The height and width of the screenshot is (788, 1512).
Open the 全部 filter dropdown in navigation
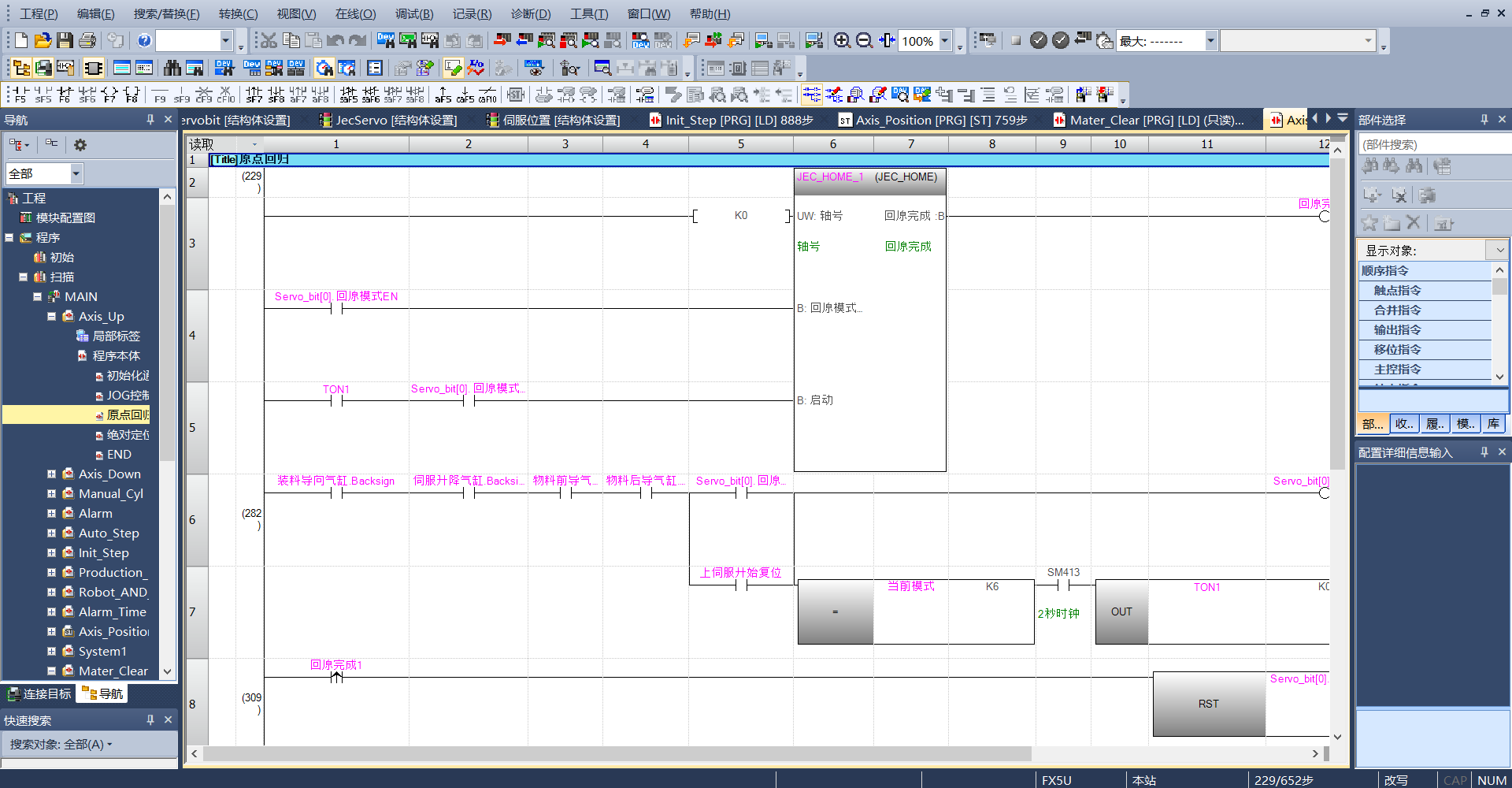[76, 173]
